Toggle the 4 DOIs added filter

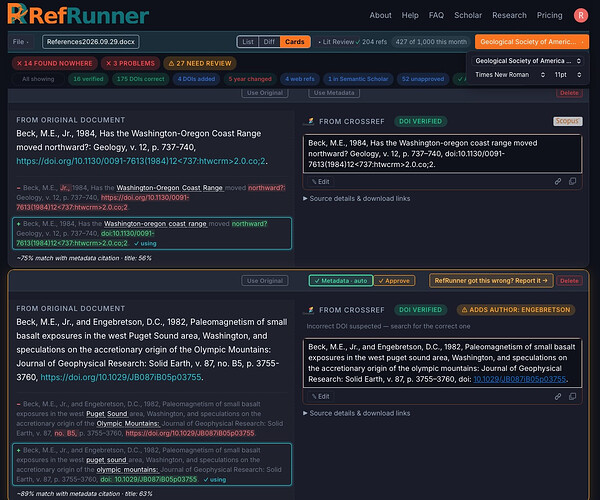pos(196,79)
